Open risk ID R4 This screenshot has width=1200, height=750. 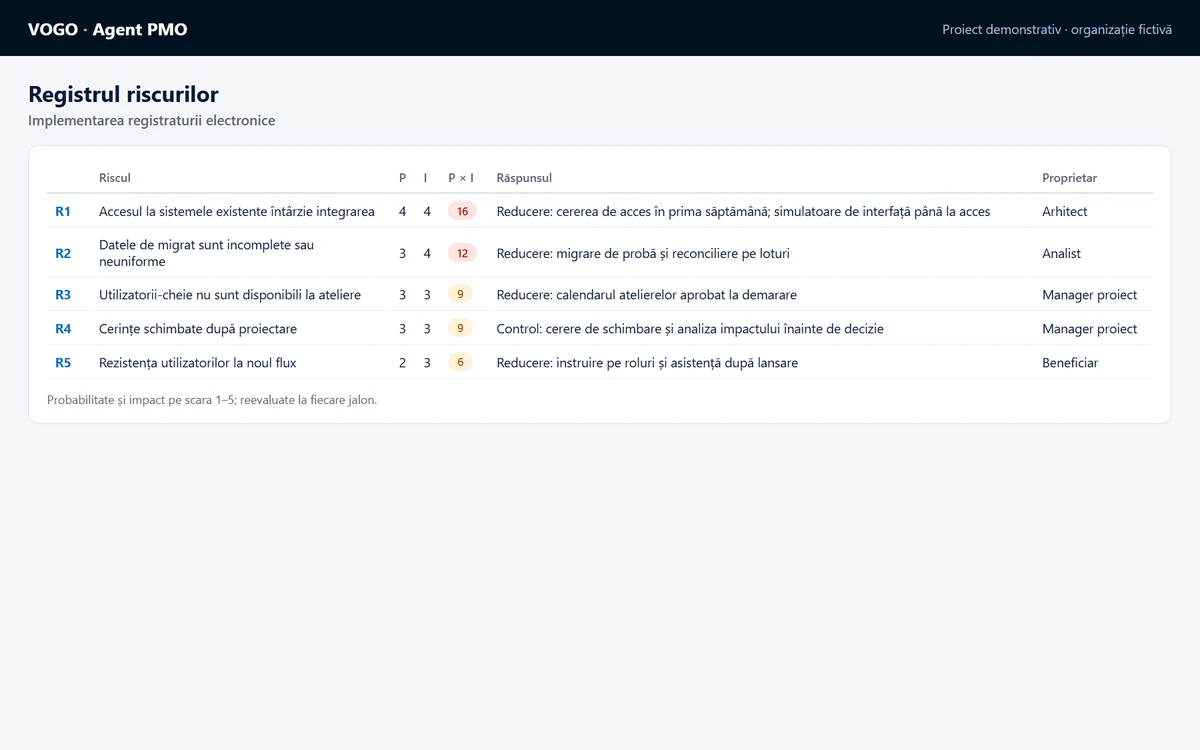63,329
